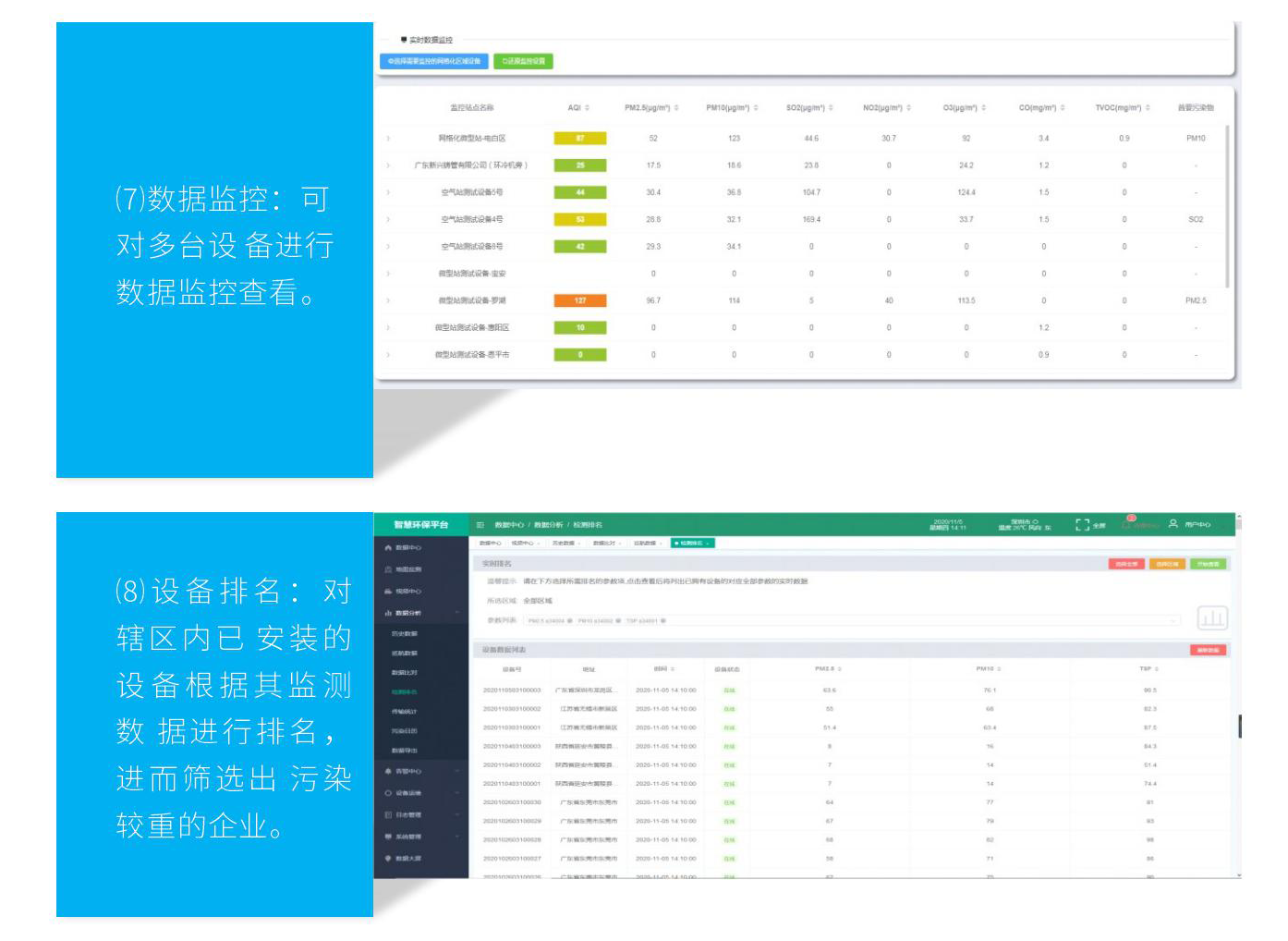
Task: Expand the 微型站测试设备-罗湖 row
Action: 388,300
